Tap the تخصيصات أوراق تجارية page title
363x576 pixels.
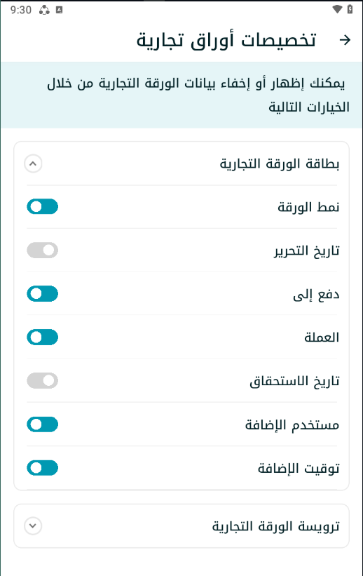pos(226,40)
